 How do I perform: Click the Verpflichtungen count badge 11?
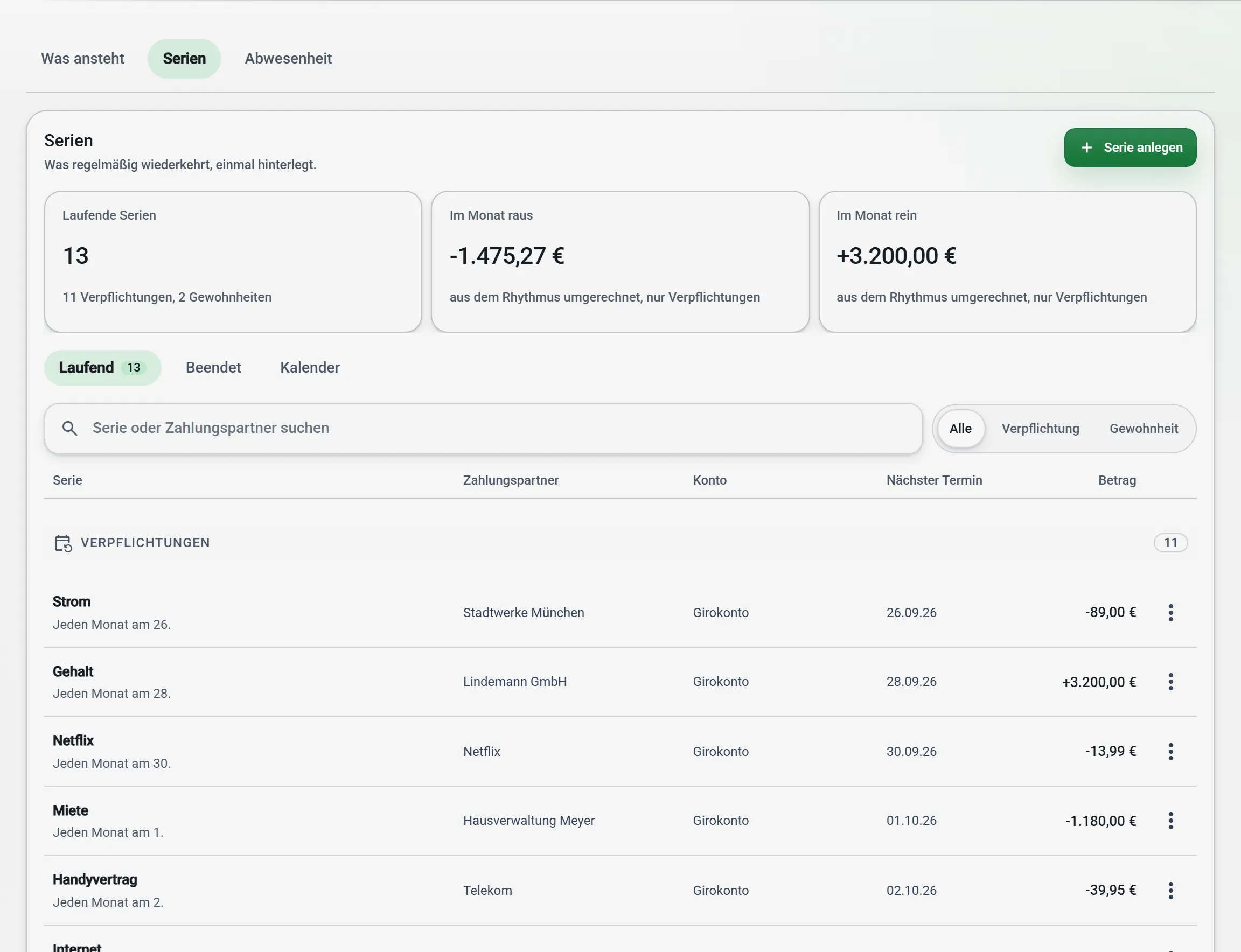(1170, 543)
